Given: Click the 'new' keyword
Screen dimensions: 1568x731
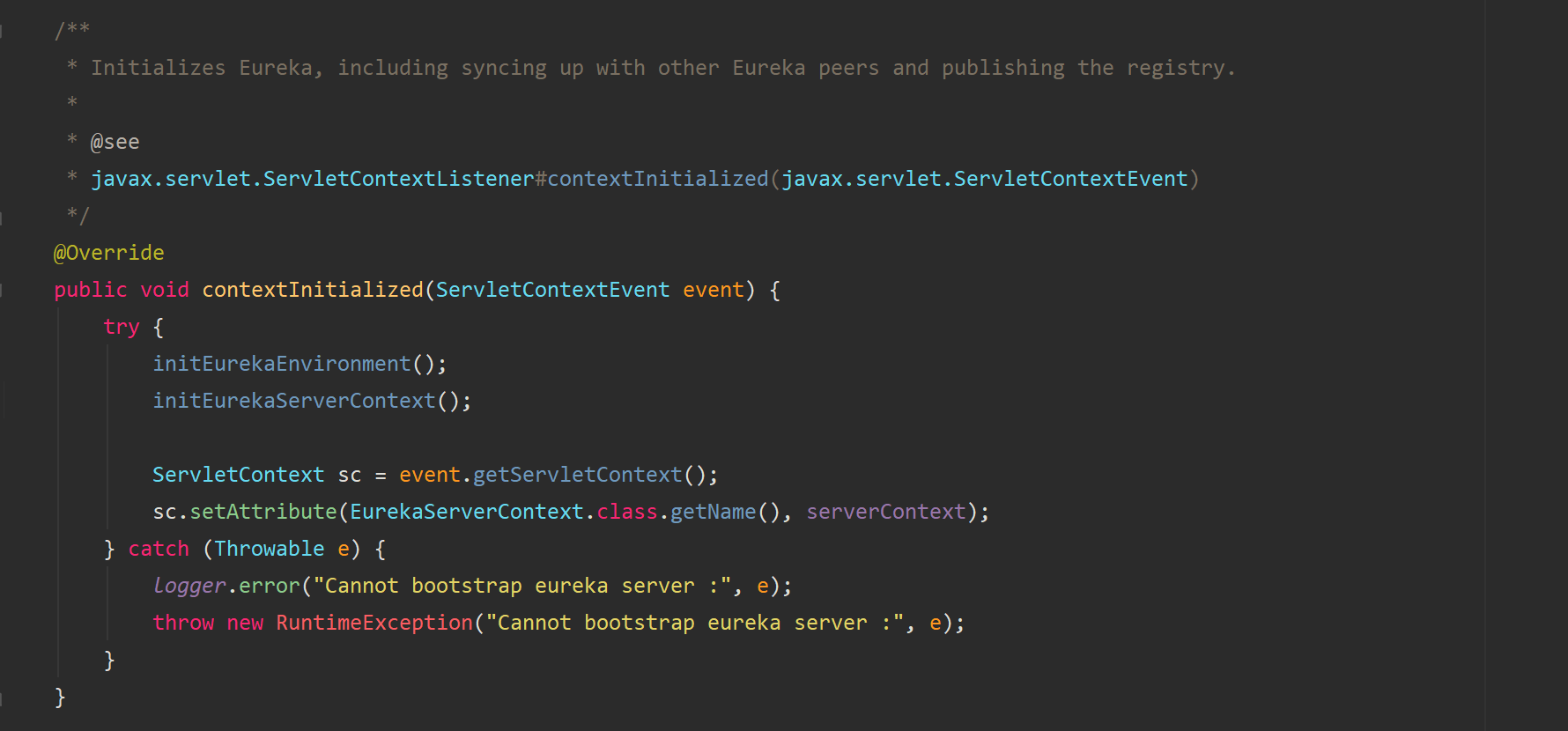Looking at the screenshot, I should (x=245, y=623).
